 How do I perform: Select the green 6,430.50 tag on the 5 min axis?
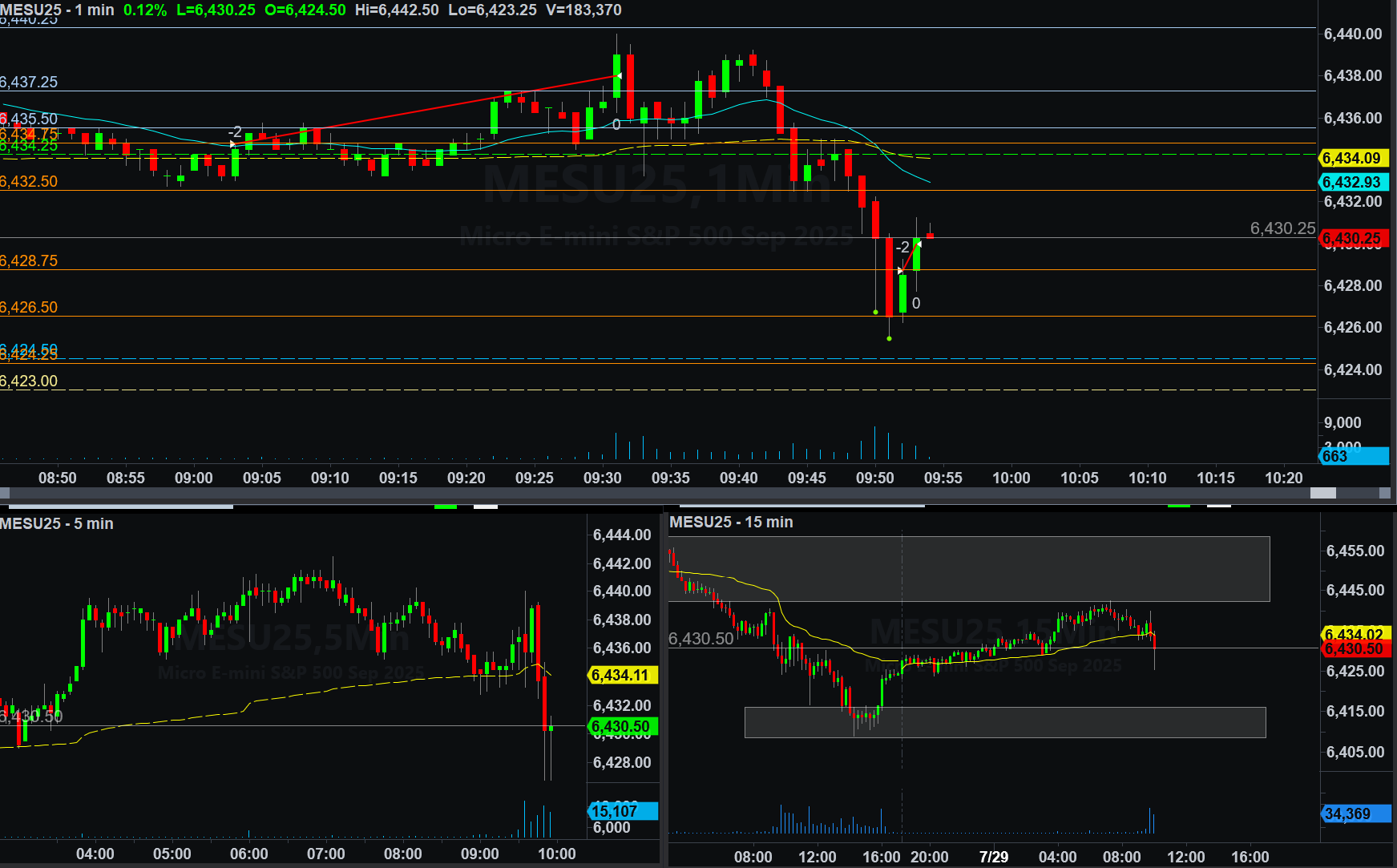pyautogui.click(x=623, y=726)
